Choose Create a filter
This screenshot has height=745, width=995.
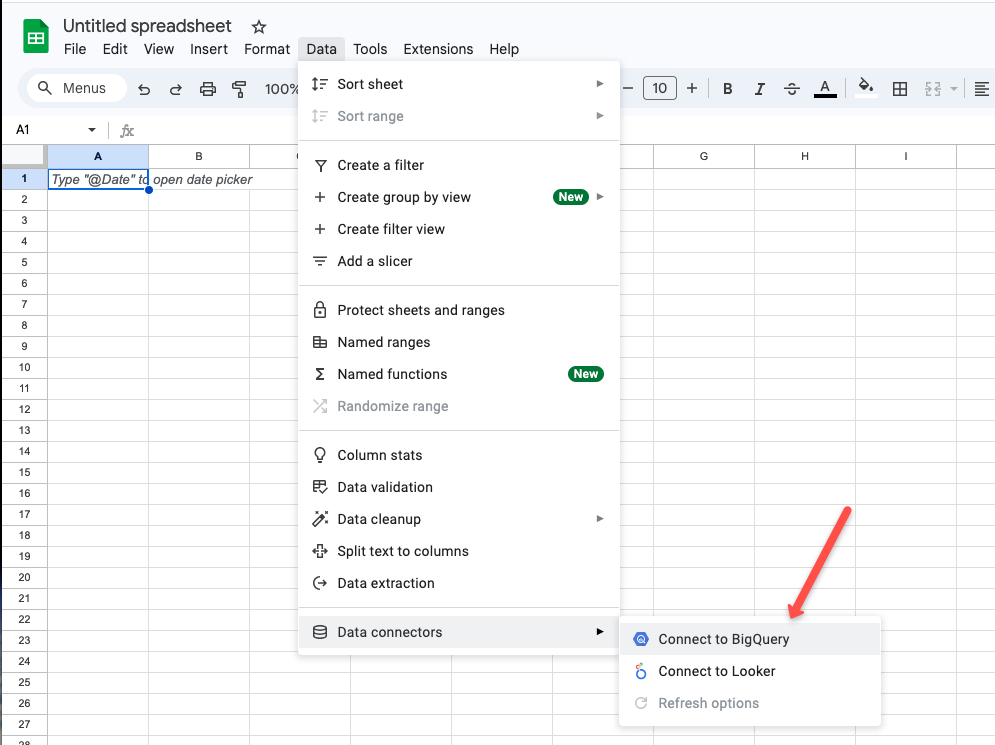click(459, 166)
